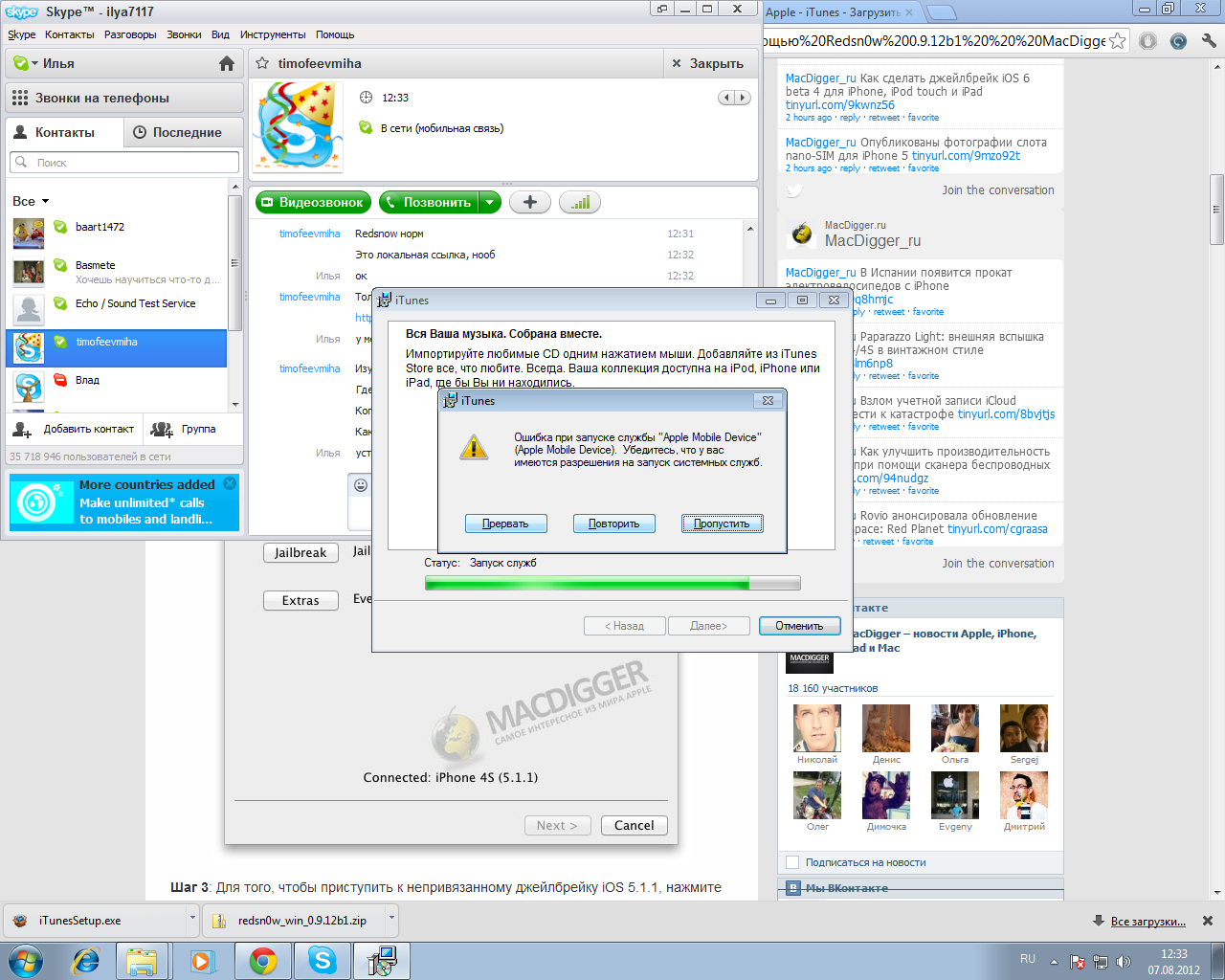
Task: Open the Звонки menu
Action: [184, 34]
